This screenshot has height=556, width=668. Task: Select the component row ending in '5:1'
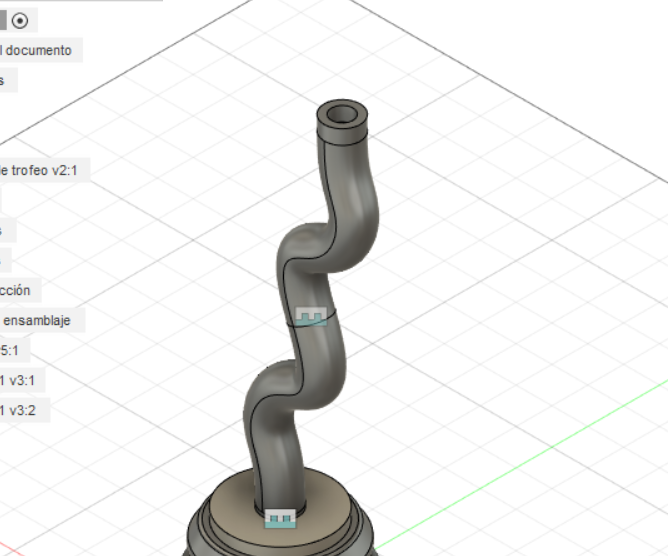click(x=10, y=350)
